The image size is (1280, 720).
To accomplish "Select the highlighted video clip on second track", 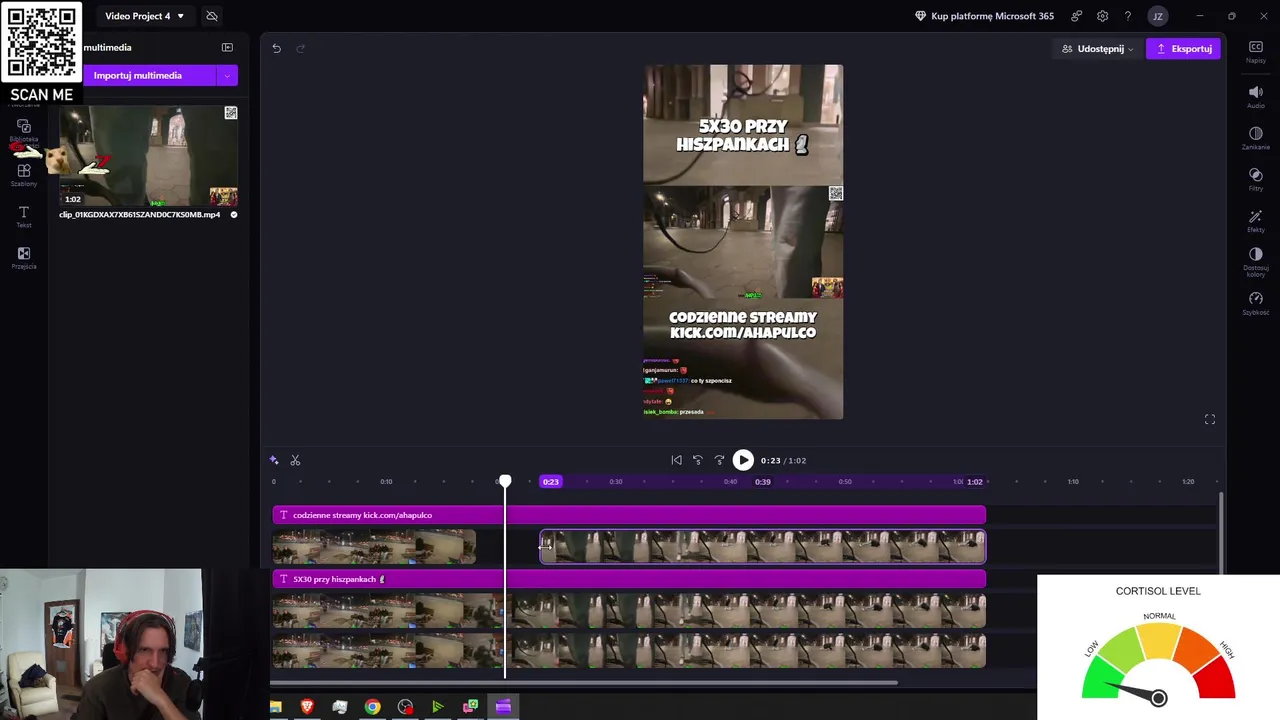I will click(x=762, y=547).
